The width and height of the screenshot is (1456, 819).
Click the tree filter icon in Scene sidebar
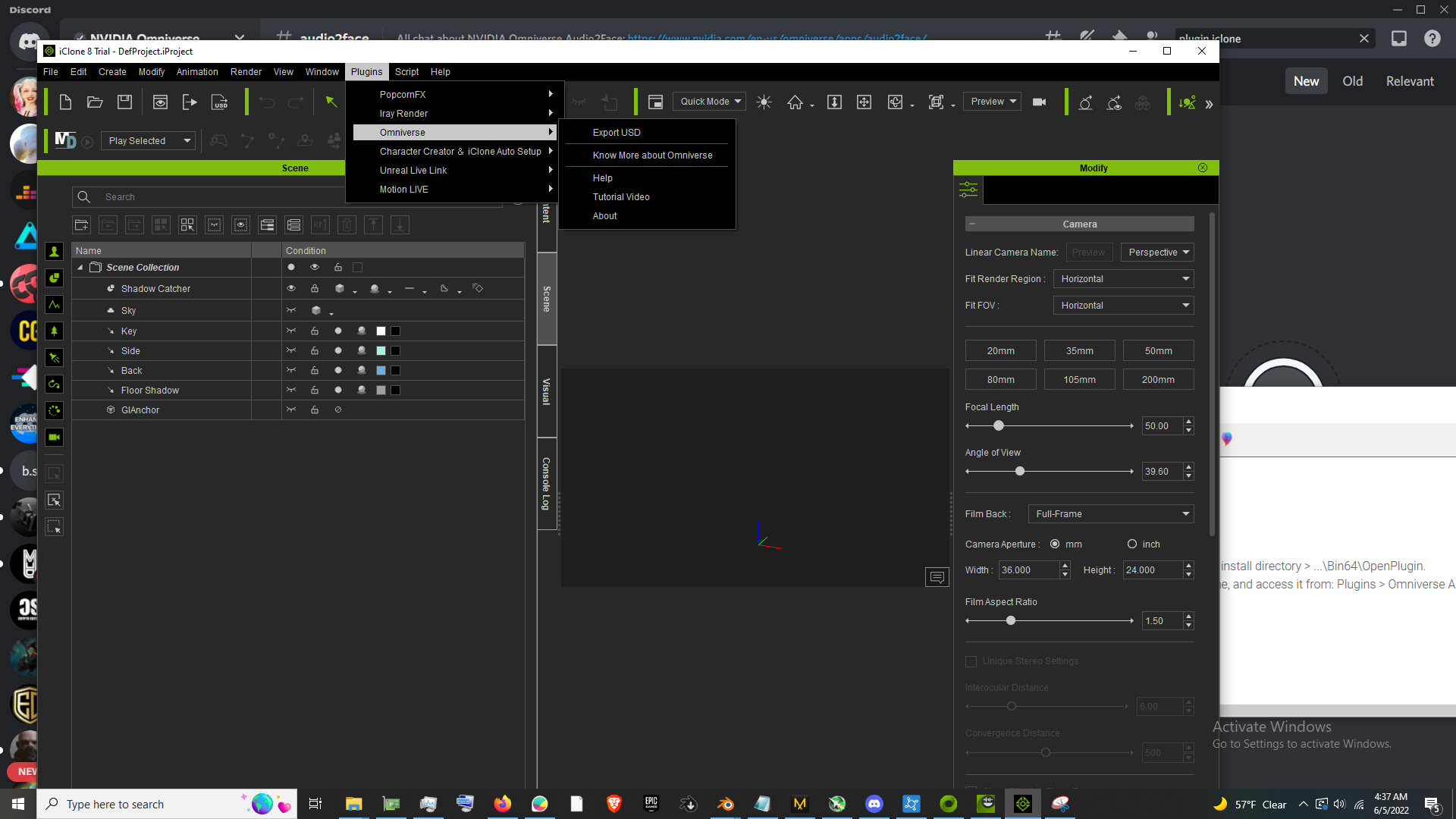click(x=54, y=331)
